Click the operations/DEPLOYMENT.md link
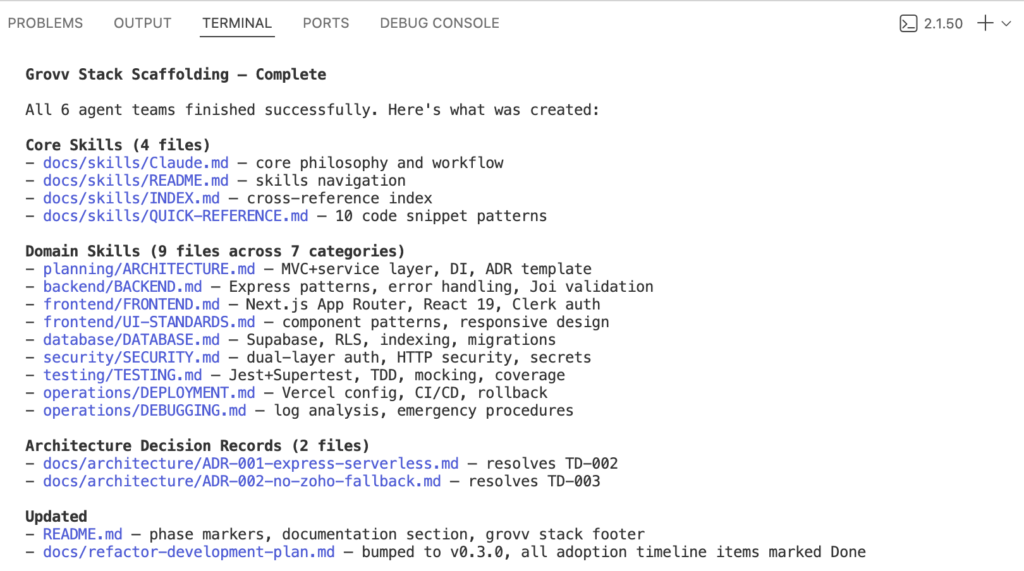Screen dimensions: 1024x571 (x=149, y=393)
